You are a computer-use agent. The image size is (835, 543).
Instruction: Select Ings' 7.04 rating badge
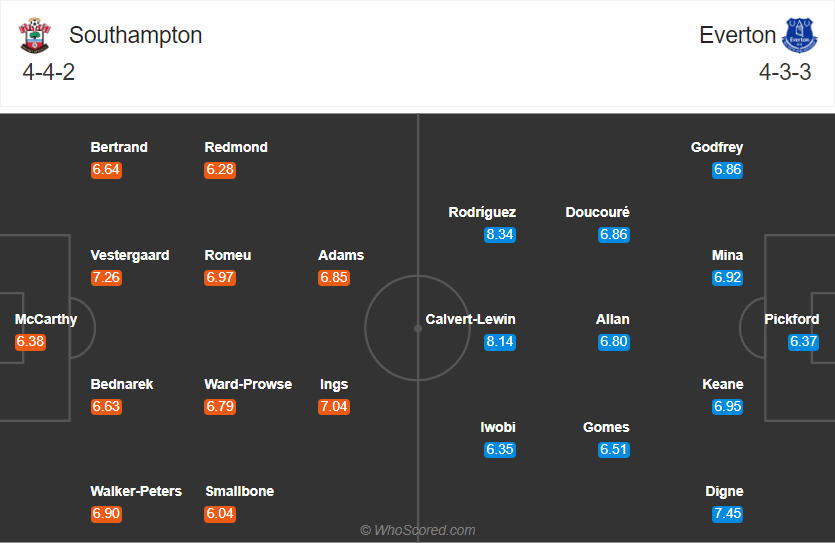334,407
